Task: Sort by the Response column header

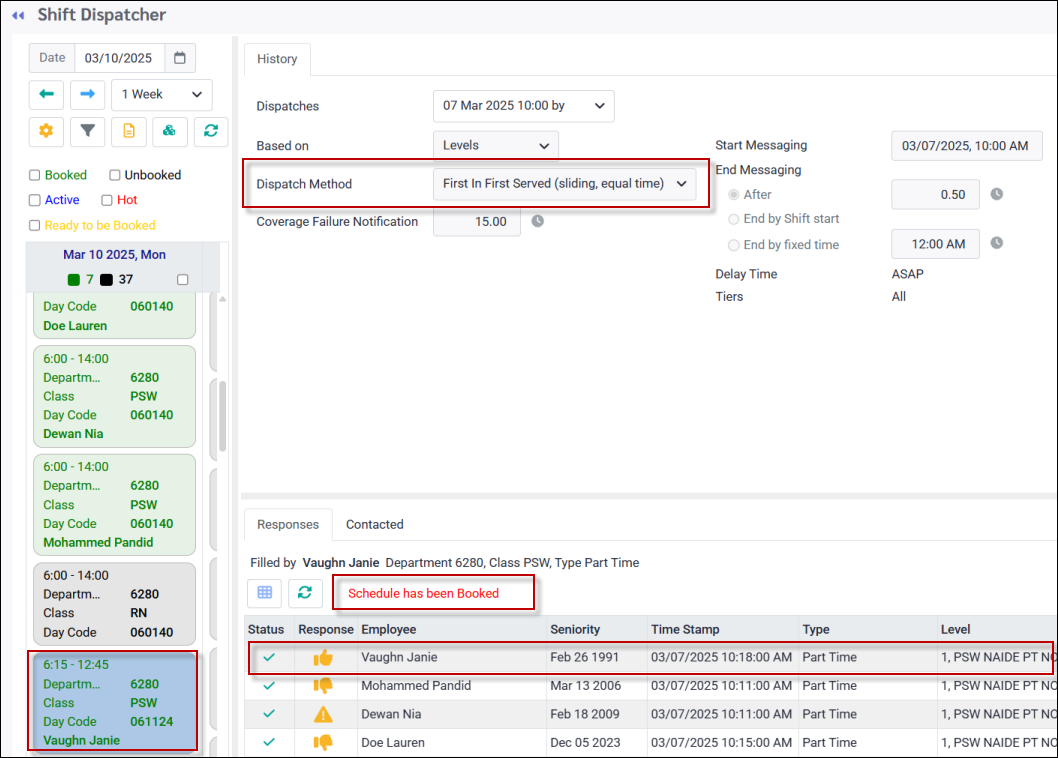Action: pos(326,629)
